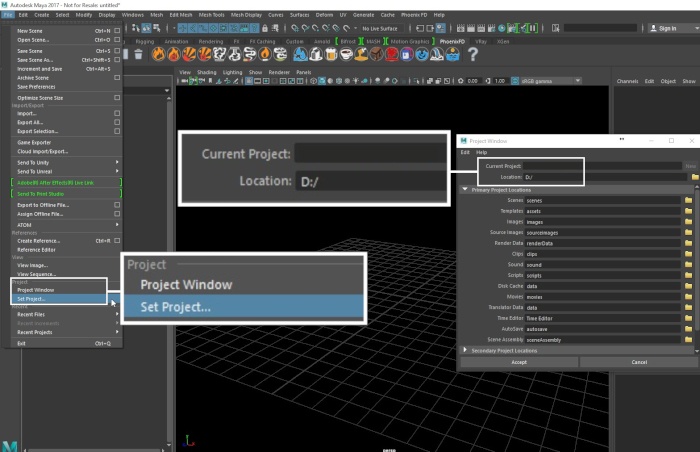The height and width of the screenshot is (452, 700).
Task: Click Accept in Project Window
Action: [519, 362]
